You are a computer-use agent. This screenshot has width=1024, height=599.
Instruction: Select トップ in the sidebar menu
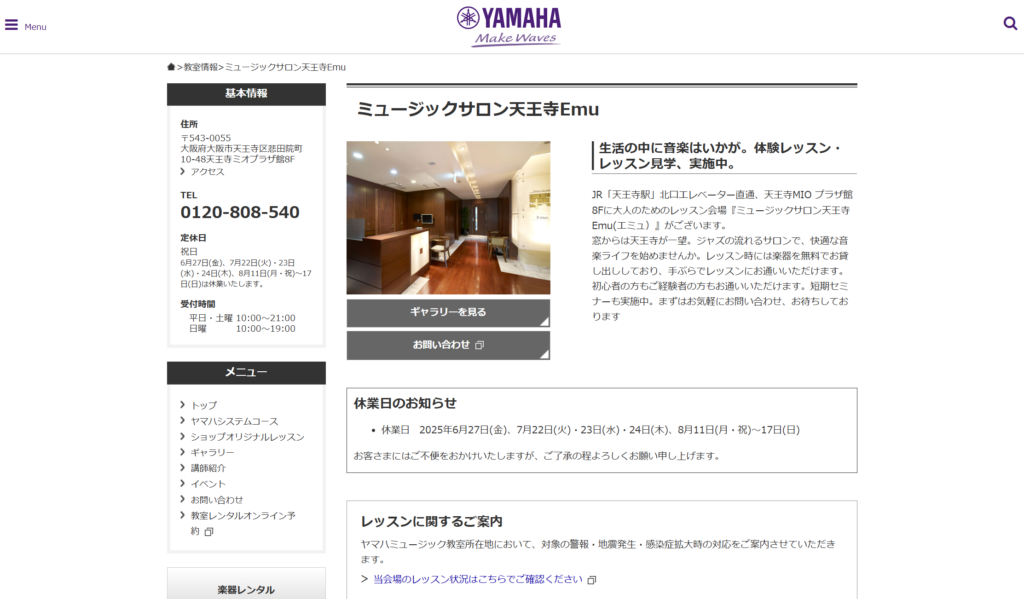click(x=204, y=406)
